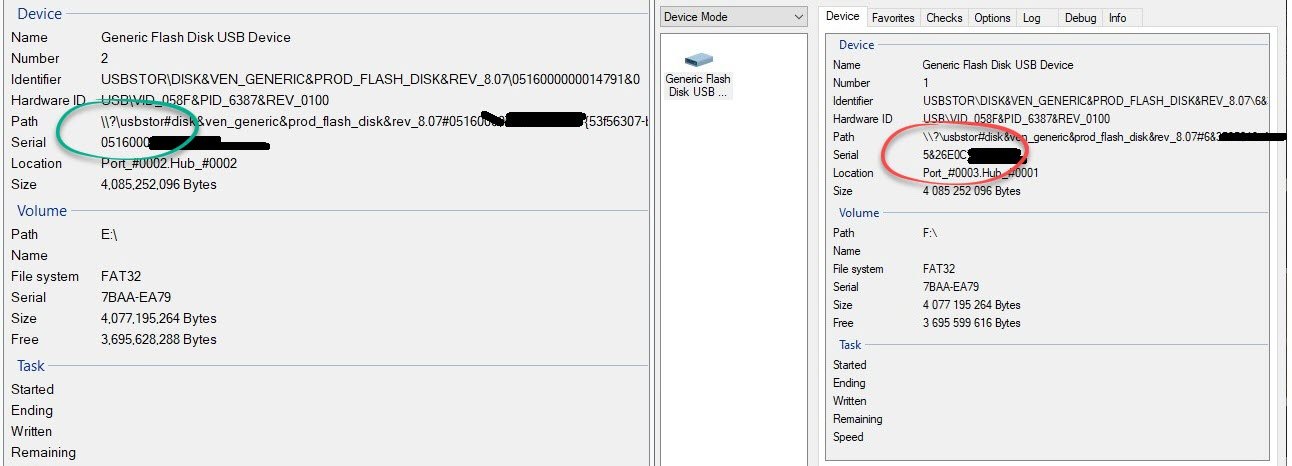Click volume size 4 077 195 264 Bytes
Viewport: 1292px width, 466px height.
point(972,305)
